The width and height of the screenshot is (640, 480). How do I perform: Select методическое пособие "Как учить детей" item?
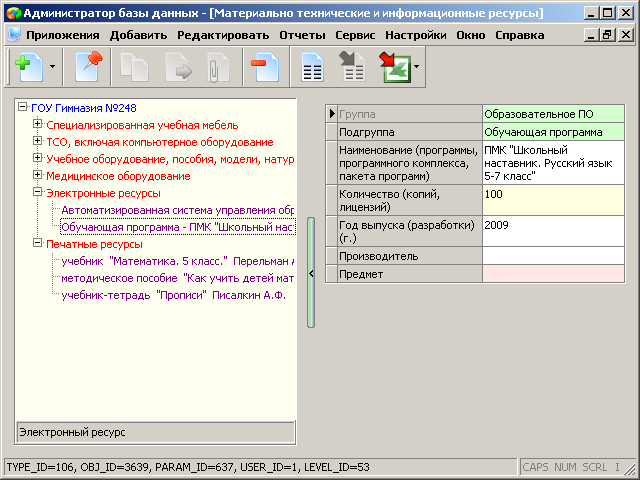pos(178,278)
